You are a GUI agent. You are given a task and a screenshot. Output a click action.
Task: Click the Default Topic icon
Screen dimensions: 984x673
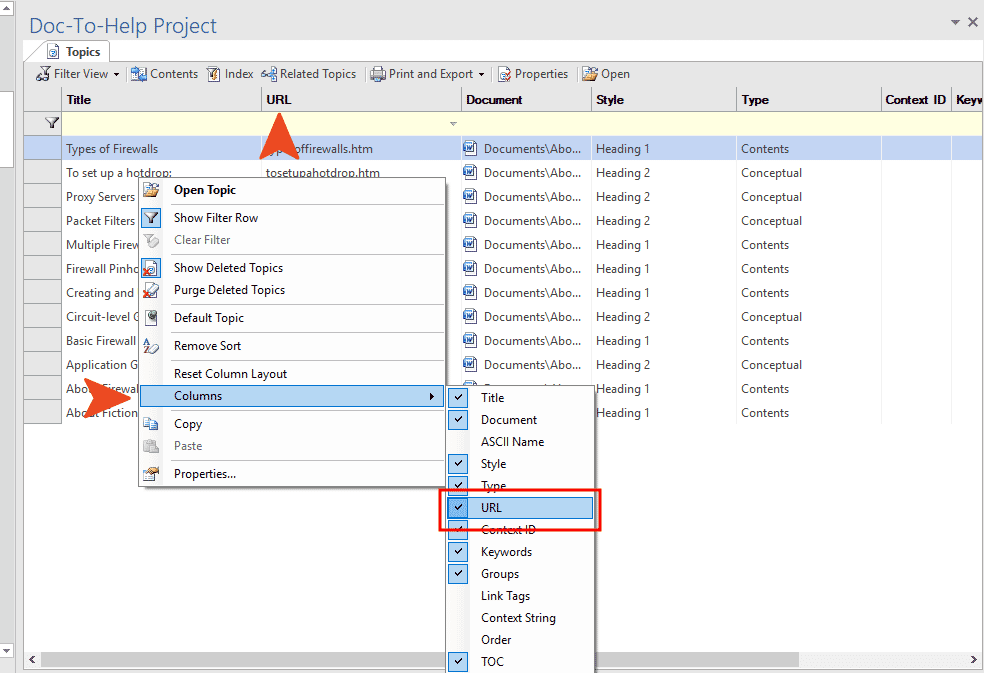[151, 318]
